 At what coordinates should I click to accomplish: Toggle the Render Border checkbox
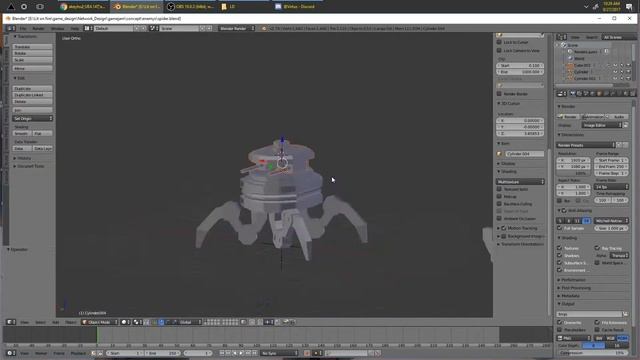[499, 93]
